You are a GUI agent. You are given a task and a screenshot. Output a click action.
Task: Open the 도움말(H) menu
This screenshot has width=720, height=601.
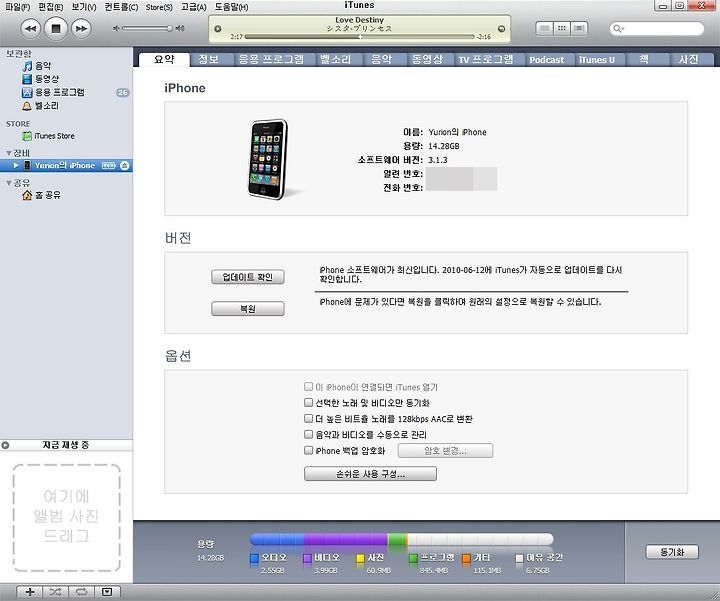pos(231,7)
